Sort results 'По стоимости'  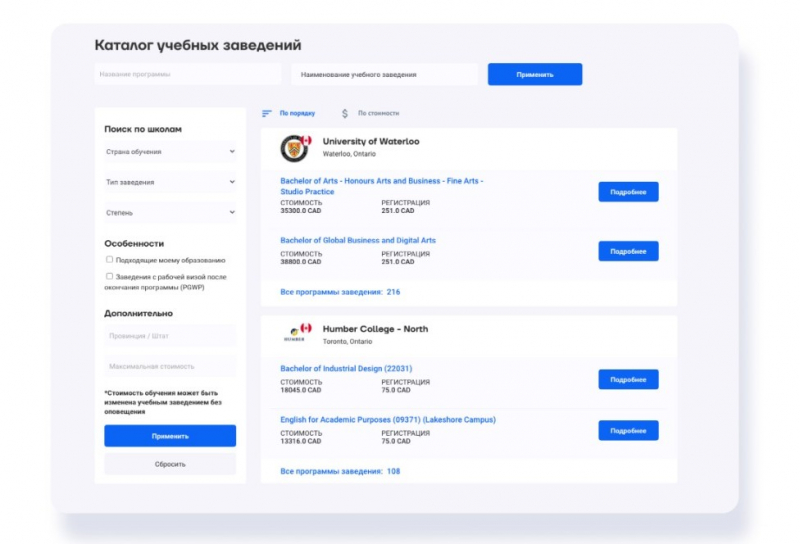(378, 114)
